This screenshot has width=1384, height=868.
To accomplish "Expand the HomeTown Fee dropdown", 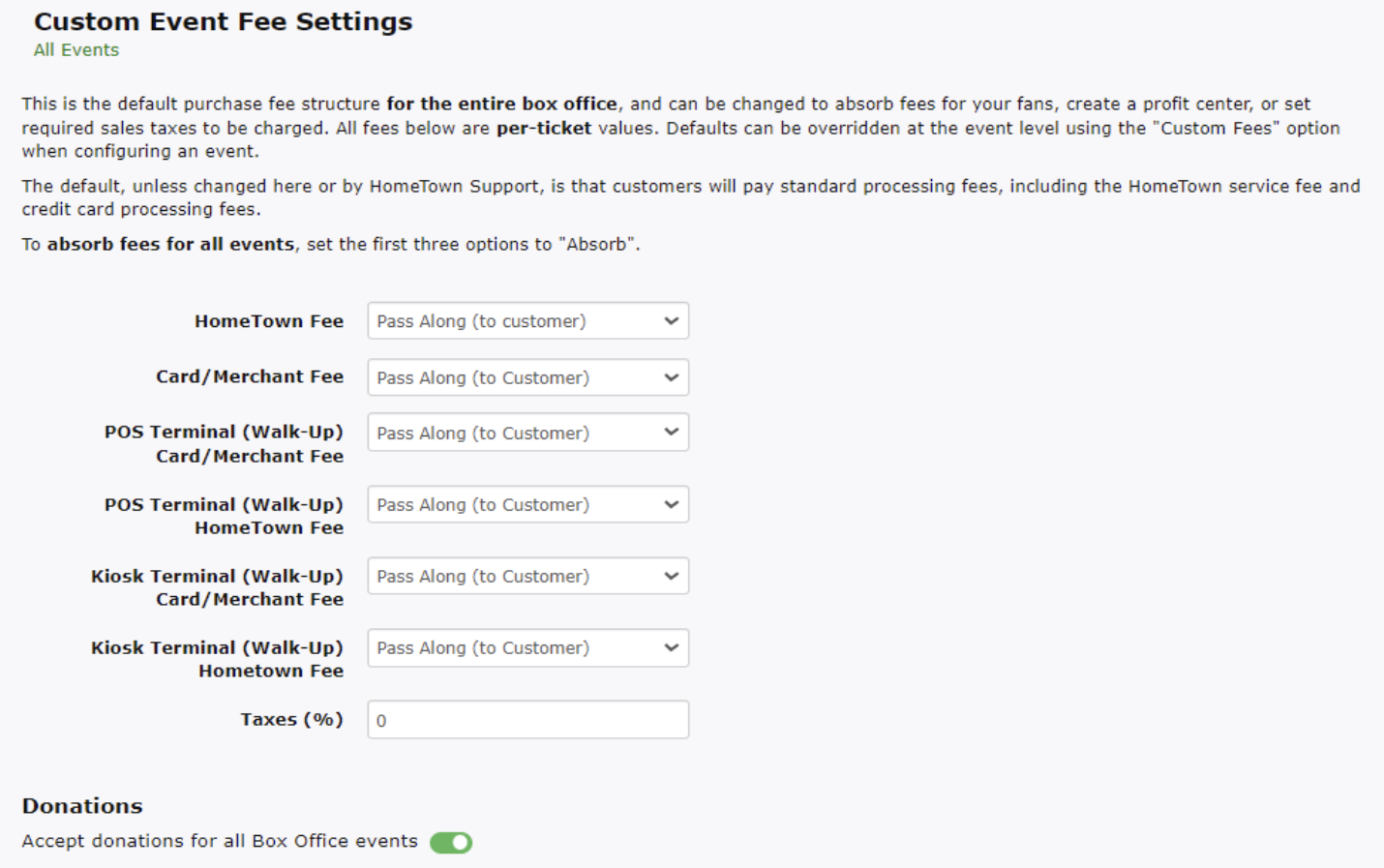I will pyautogui.click(x=527, y=321).
